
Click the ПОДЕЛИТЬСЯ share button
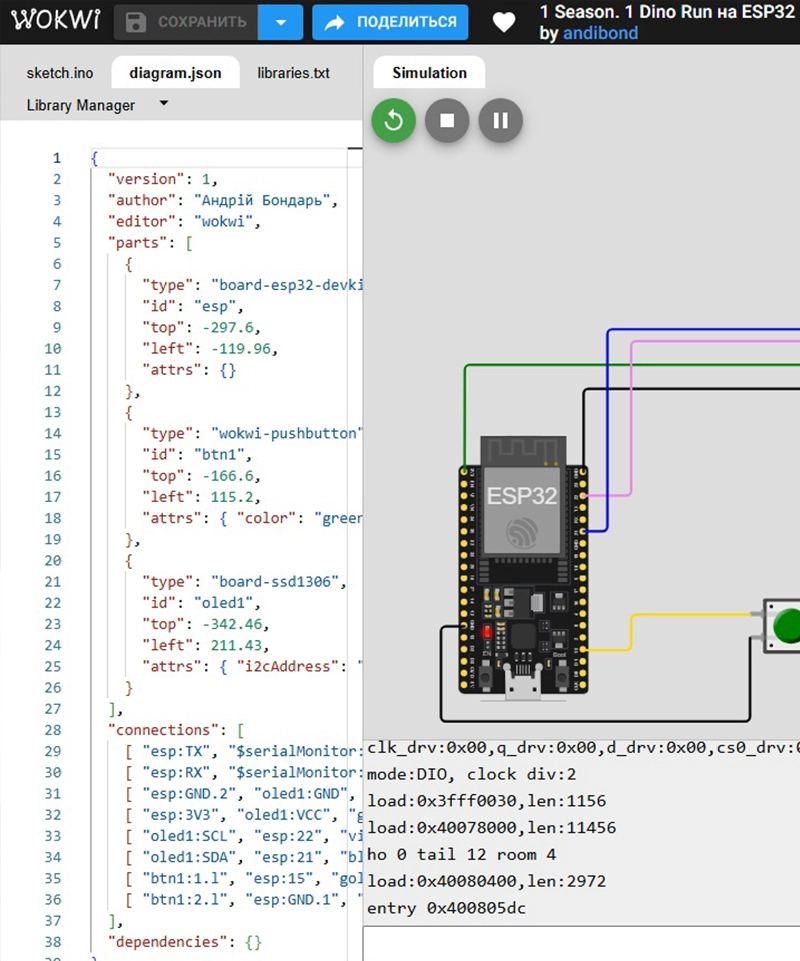pos(390,23)
